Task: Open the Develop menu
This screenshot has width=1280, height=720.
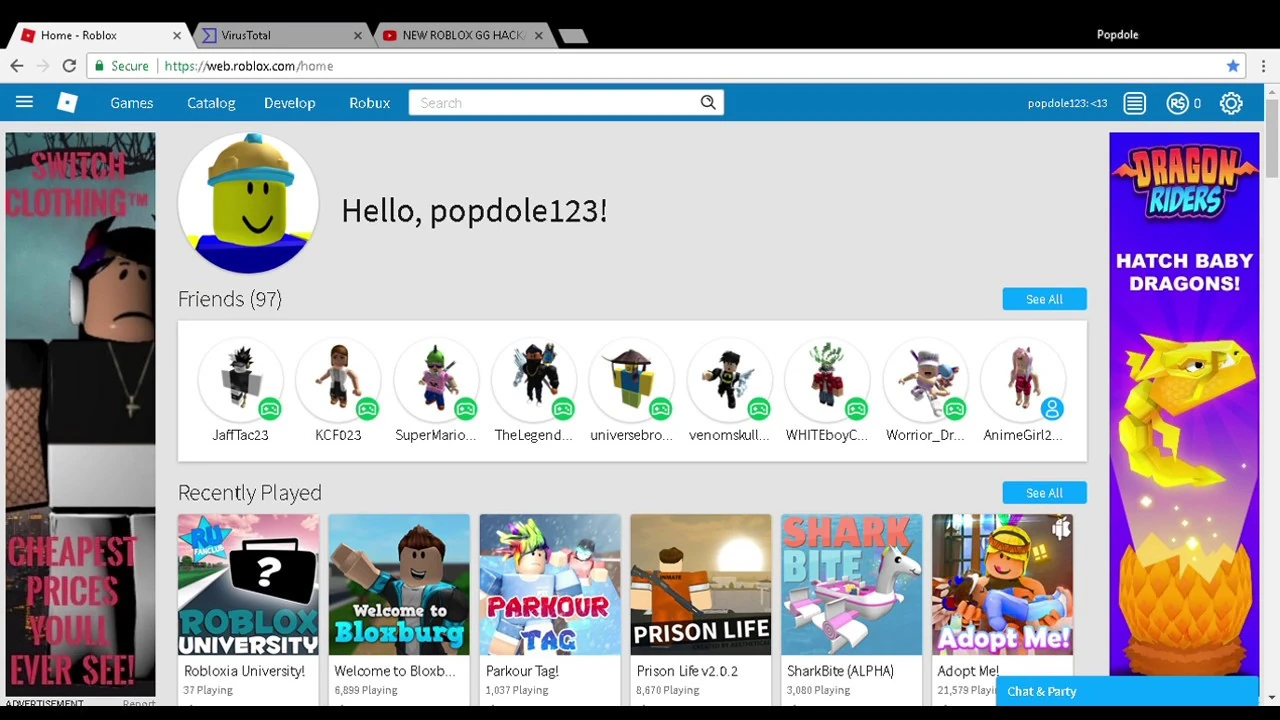Action: tap(290, 103)
